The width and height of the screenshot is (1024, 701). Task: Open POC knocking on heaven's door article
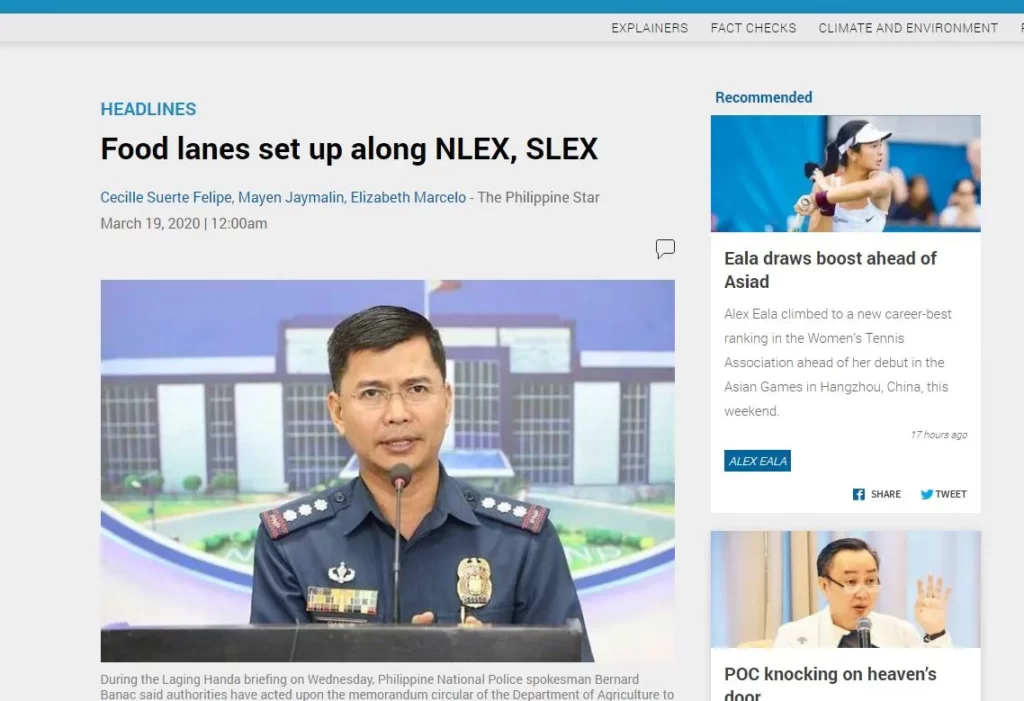pos(830,683)
